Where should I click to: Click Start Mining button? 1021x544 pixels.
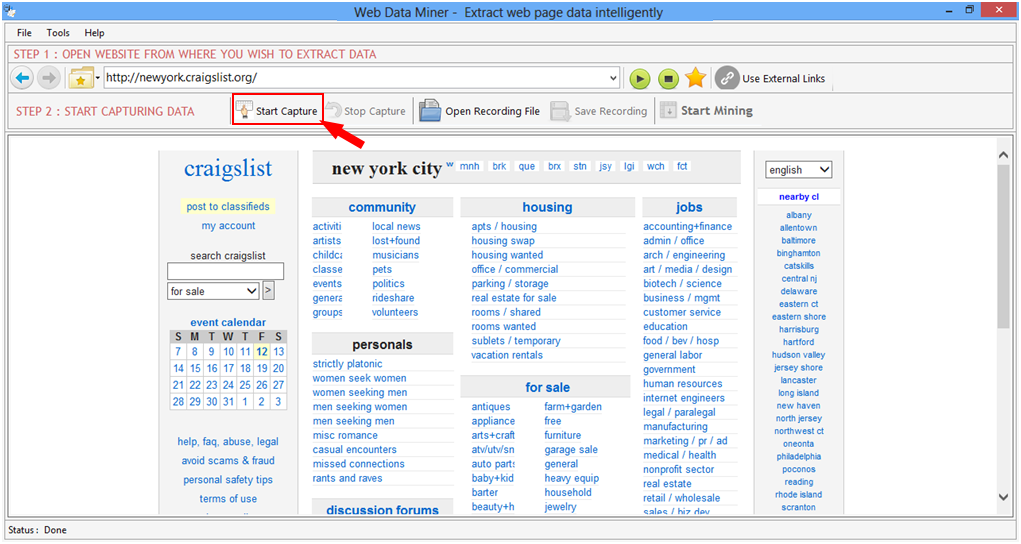click(706, 111)
